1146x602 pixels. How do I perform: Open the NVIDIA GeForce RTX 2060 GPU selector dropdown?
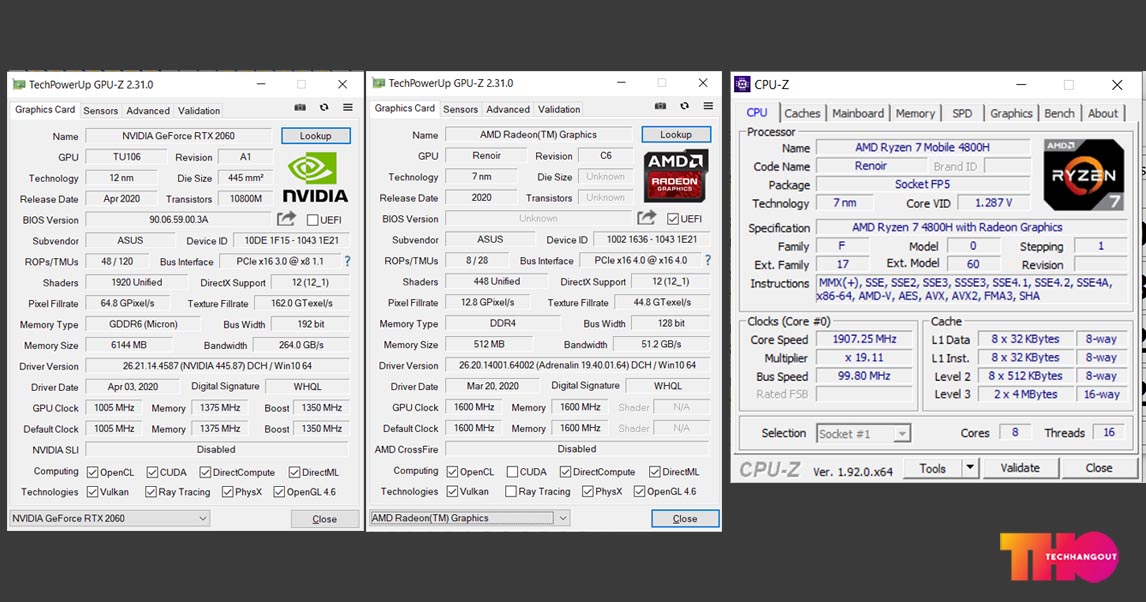click(x=110, y=518)
